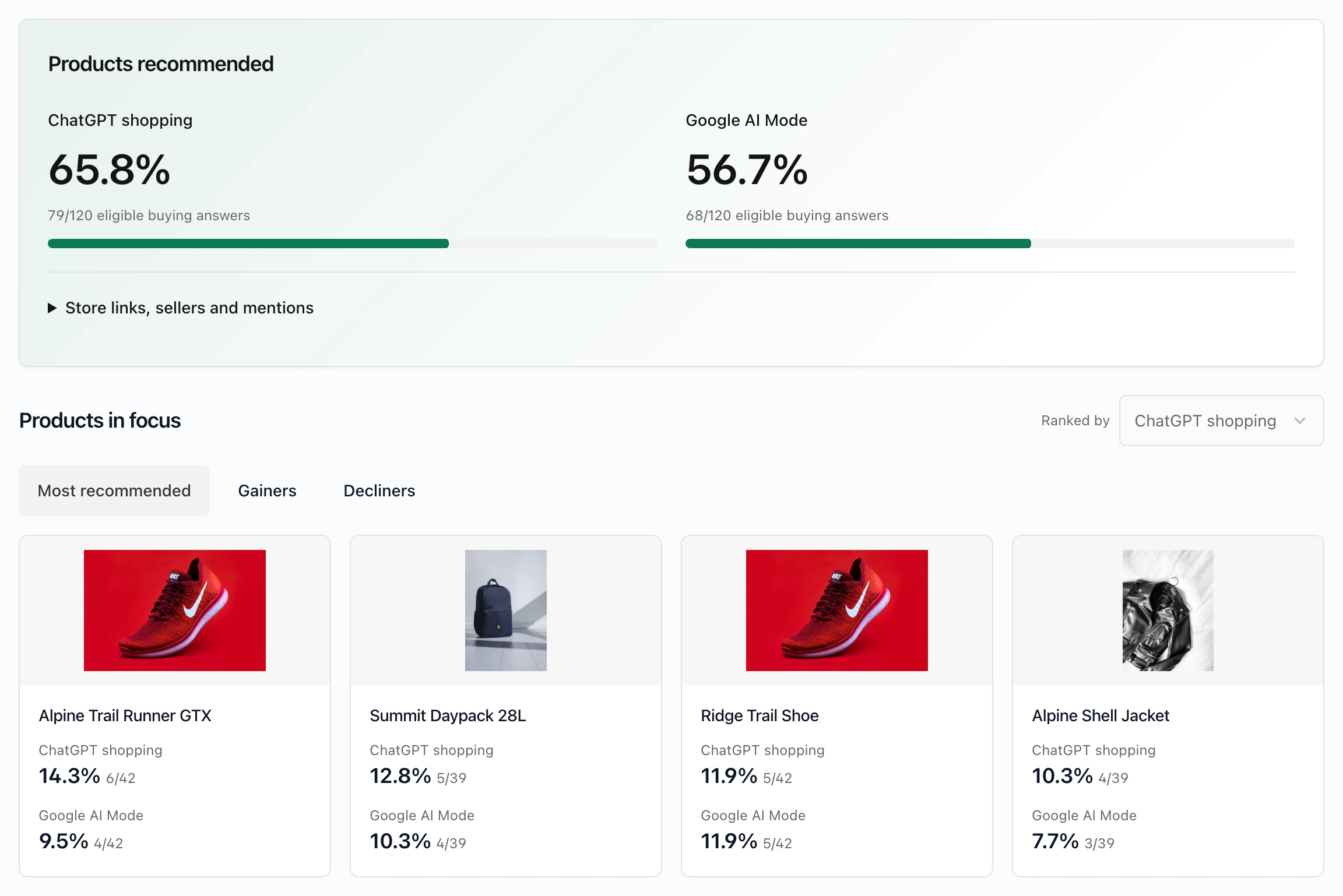Click the 68/120 eligible buying answers text
This screenshot has width=1343, height=896.
(x=787, y=216)
